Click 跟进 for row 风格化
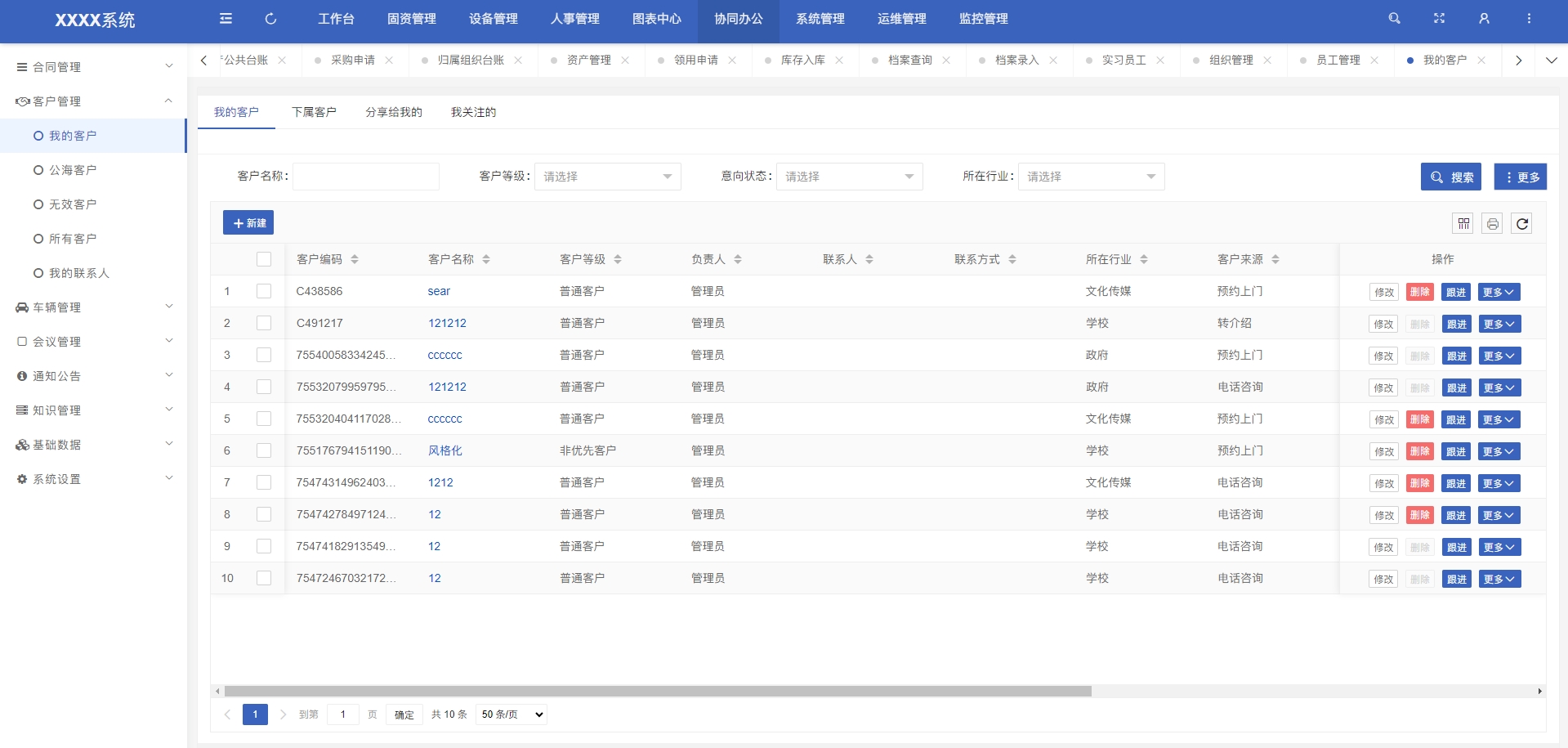Screen dimensions: 1568x748 click(1457, 451)
